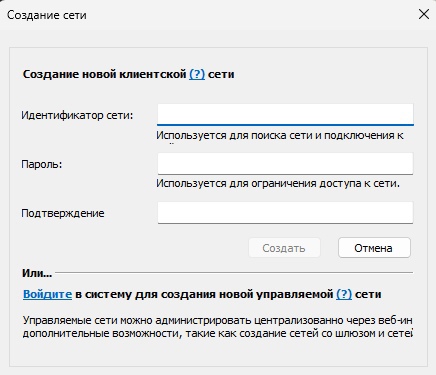Click the Подтверждение label
The image size is (436, 375).
click(63, 213)
